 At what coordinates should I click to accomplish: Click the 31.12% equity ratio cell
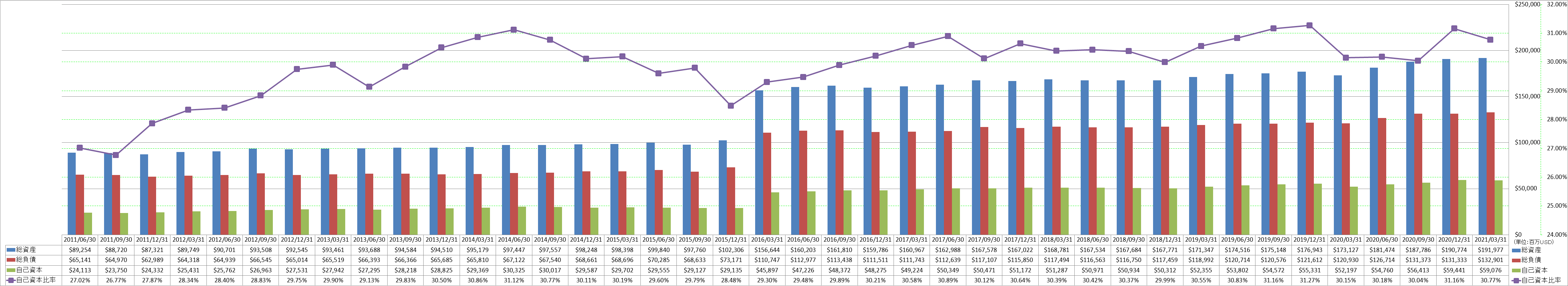(x=514, y=281)
